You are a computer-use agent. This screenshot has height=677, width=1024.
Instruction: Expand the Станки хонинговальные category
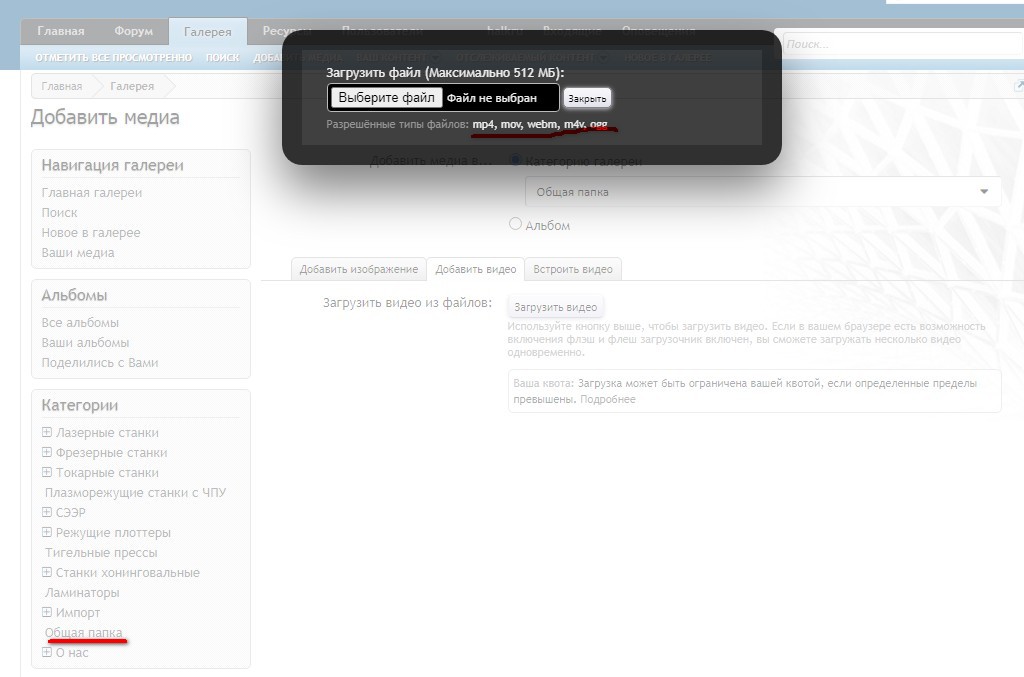click(x=46, y=572)
